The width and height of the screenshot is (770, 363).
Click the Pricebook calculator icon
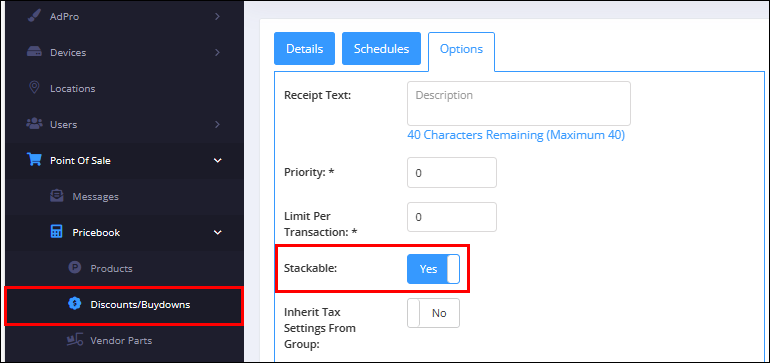[x=56, y=232]
